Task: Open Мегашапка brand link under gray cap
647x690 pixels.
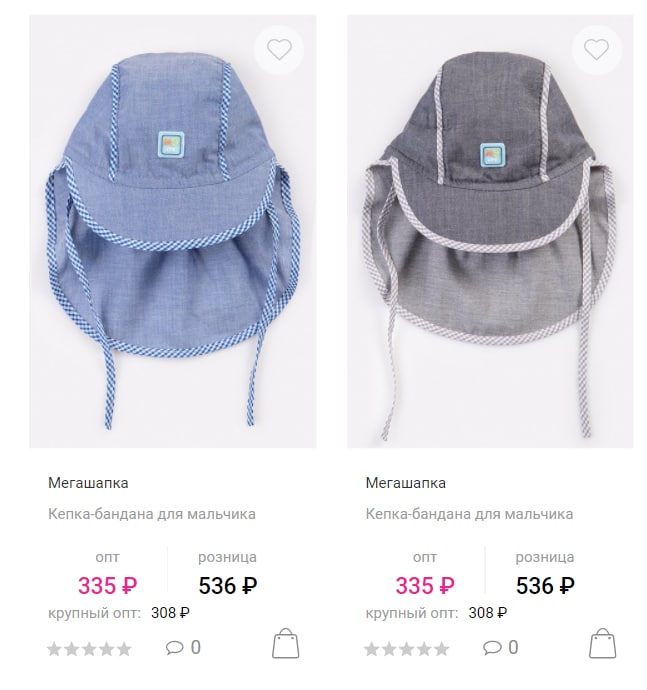Action: 405,483
